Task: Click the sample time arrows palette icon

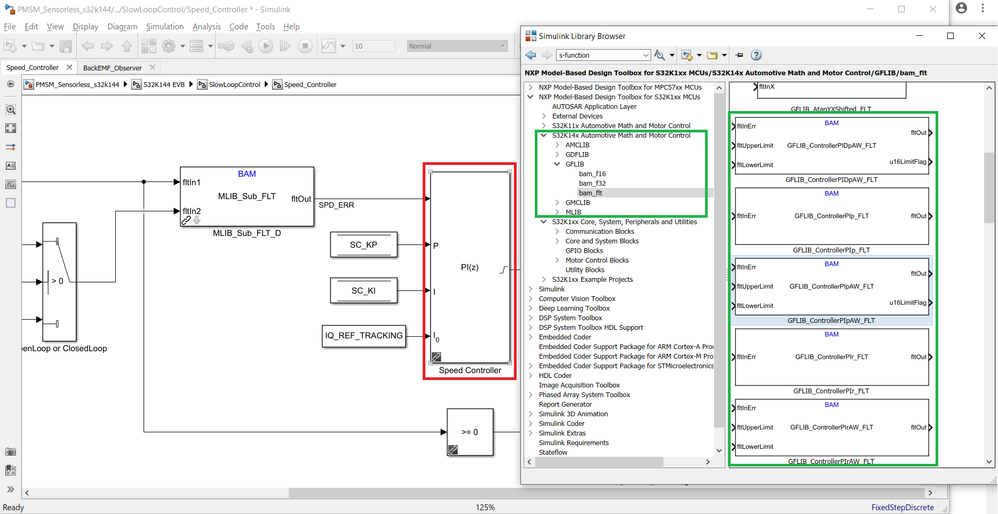Action: tap(10, 147)
